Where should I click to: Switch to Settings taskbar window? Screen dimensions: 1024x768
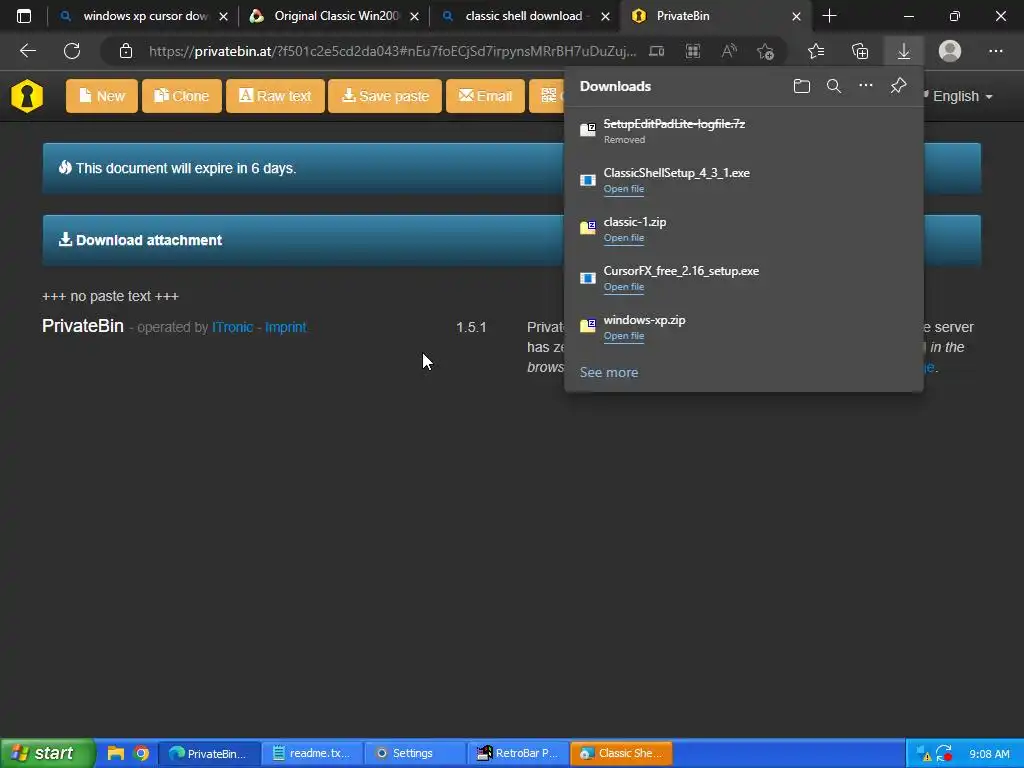(x=416, y=753)
